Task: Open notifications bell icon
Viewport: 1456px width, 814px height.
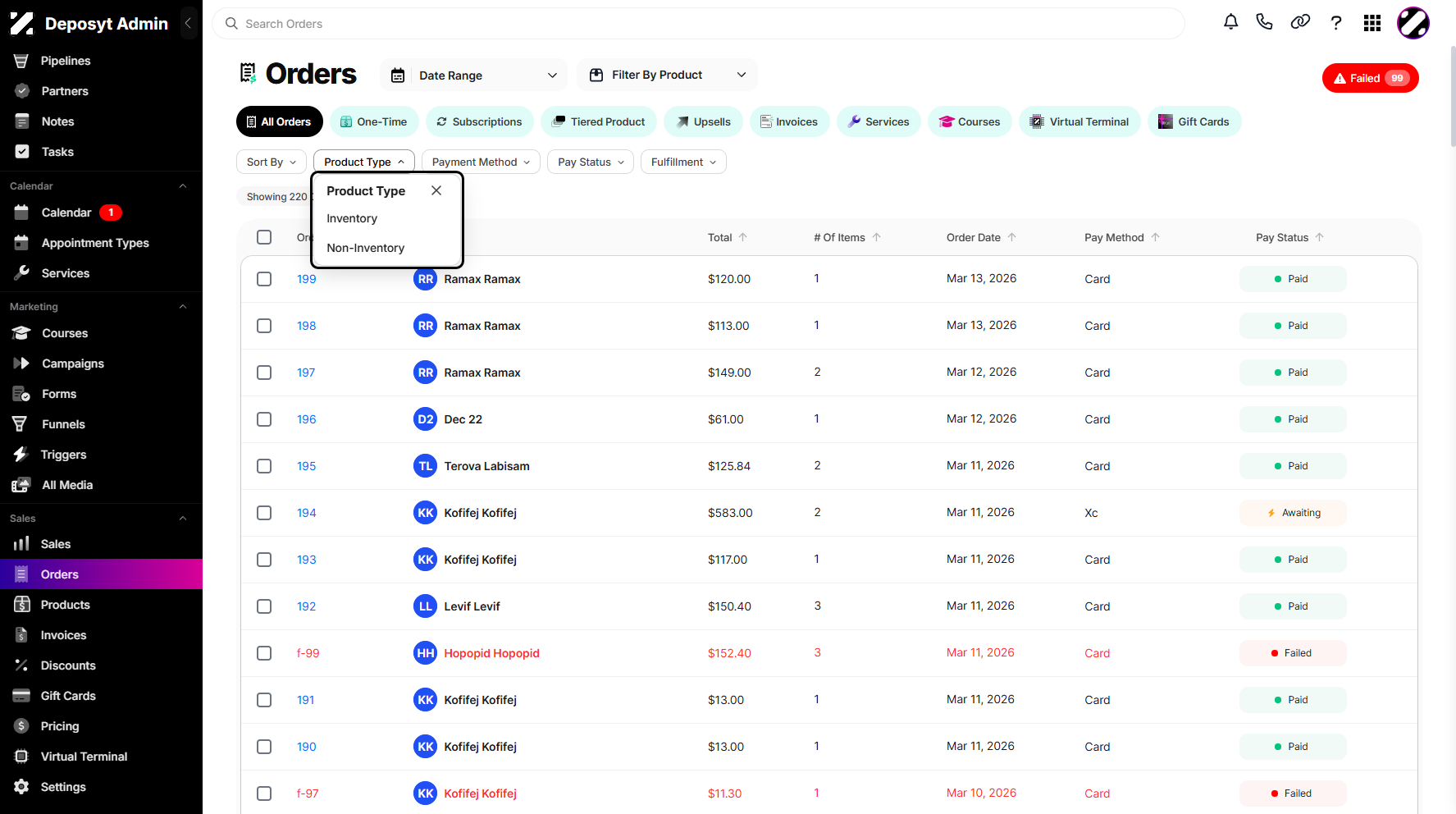Action: (x=1230, y=22)
